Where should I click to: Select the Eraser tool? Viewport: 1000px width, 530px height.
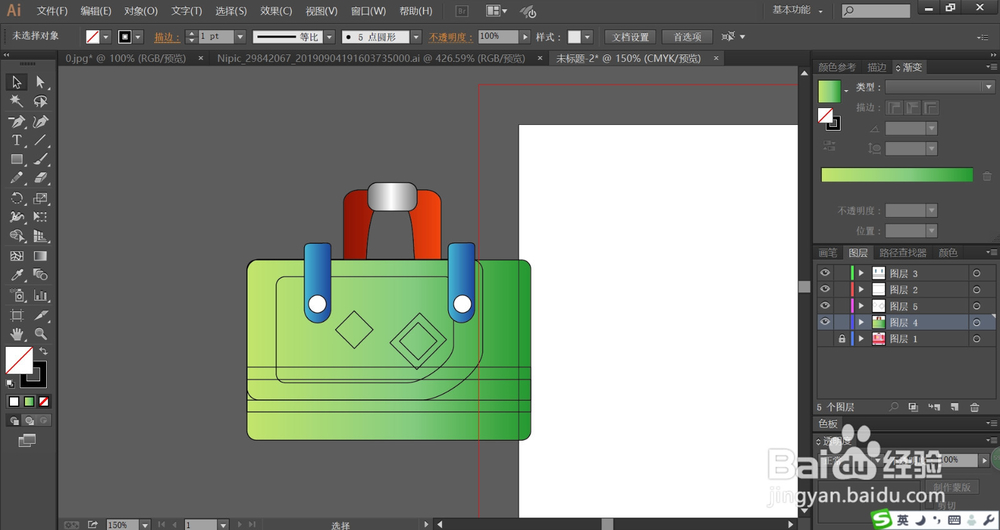point(40,178)
